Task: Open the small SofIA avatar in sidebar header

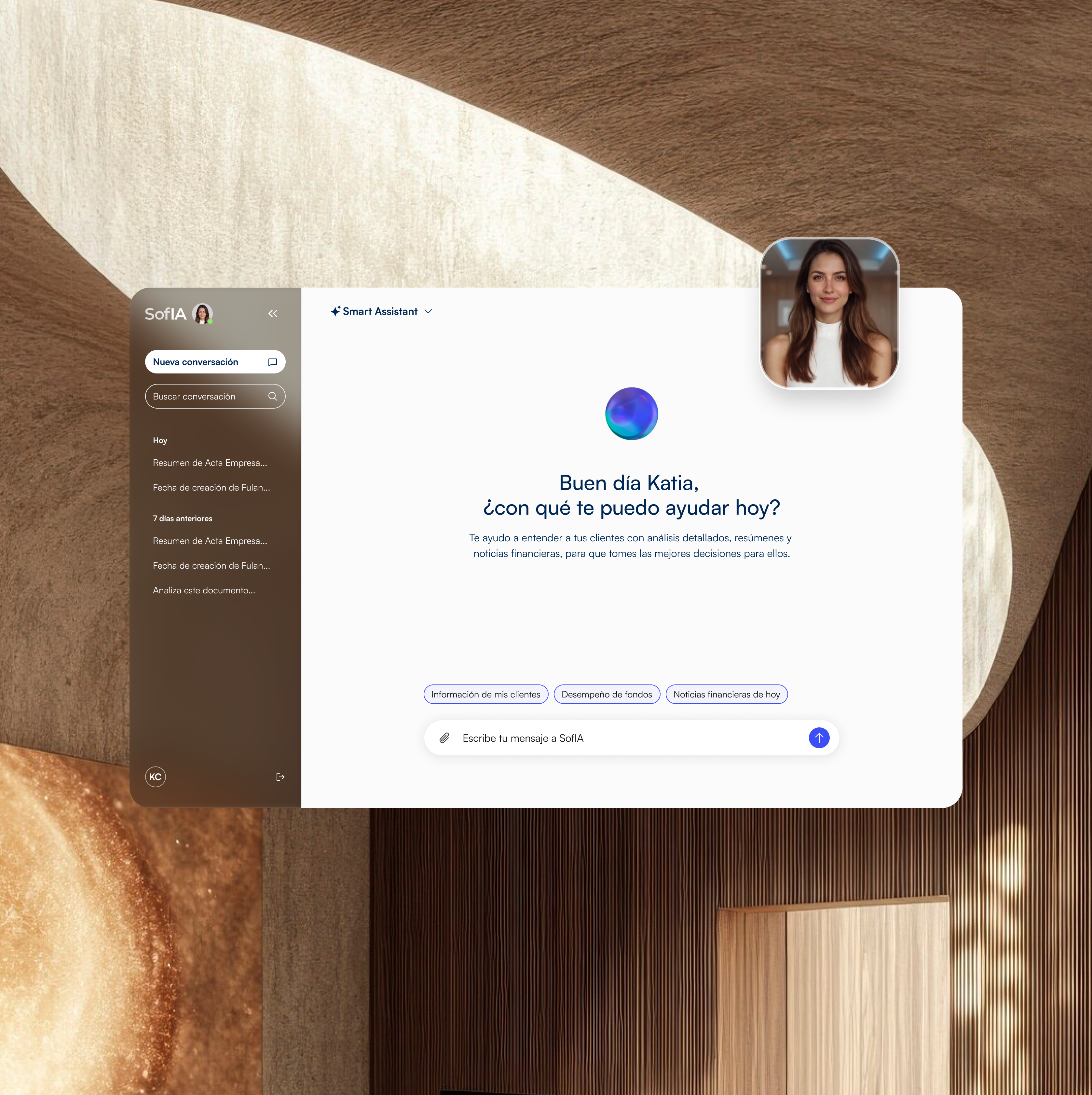Action: (x=202, y=313)
